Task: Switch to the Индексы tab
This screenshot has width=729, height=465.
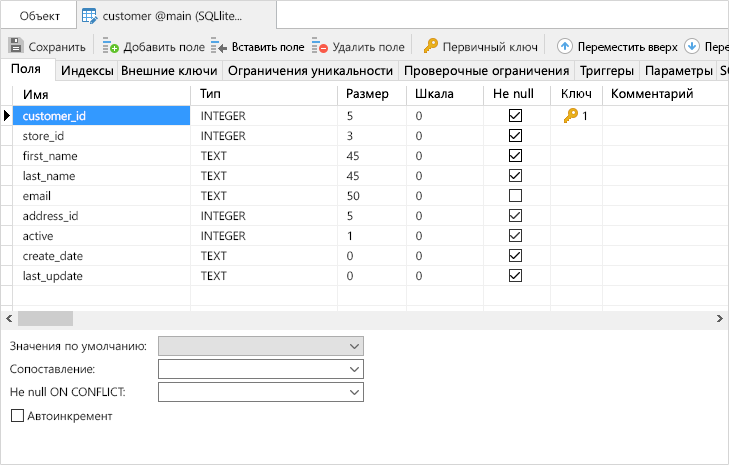Action: click(87, 71)
